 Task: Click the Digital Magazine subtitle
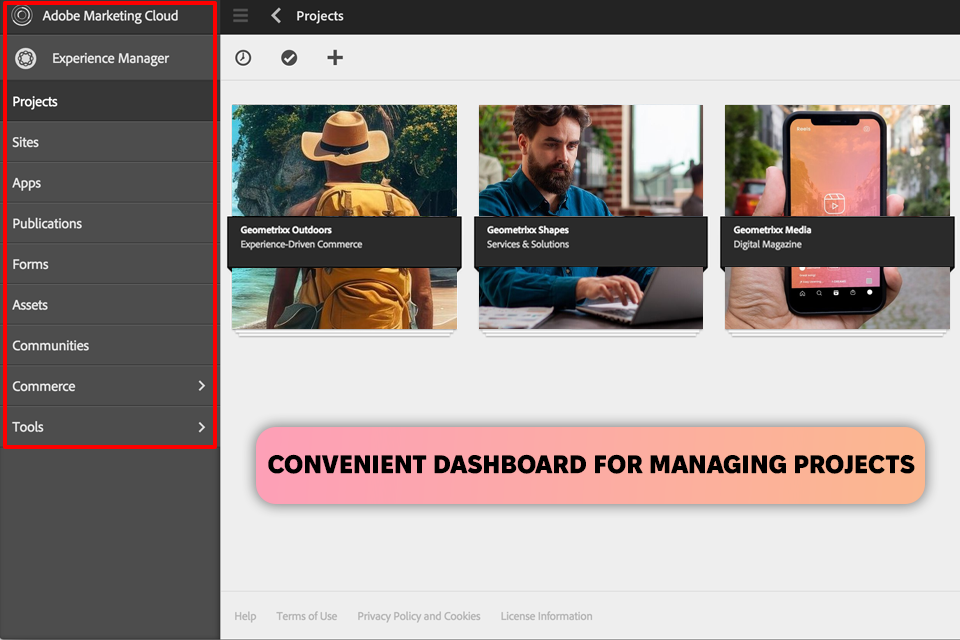767,244
